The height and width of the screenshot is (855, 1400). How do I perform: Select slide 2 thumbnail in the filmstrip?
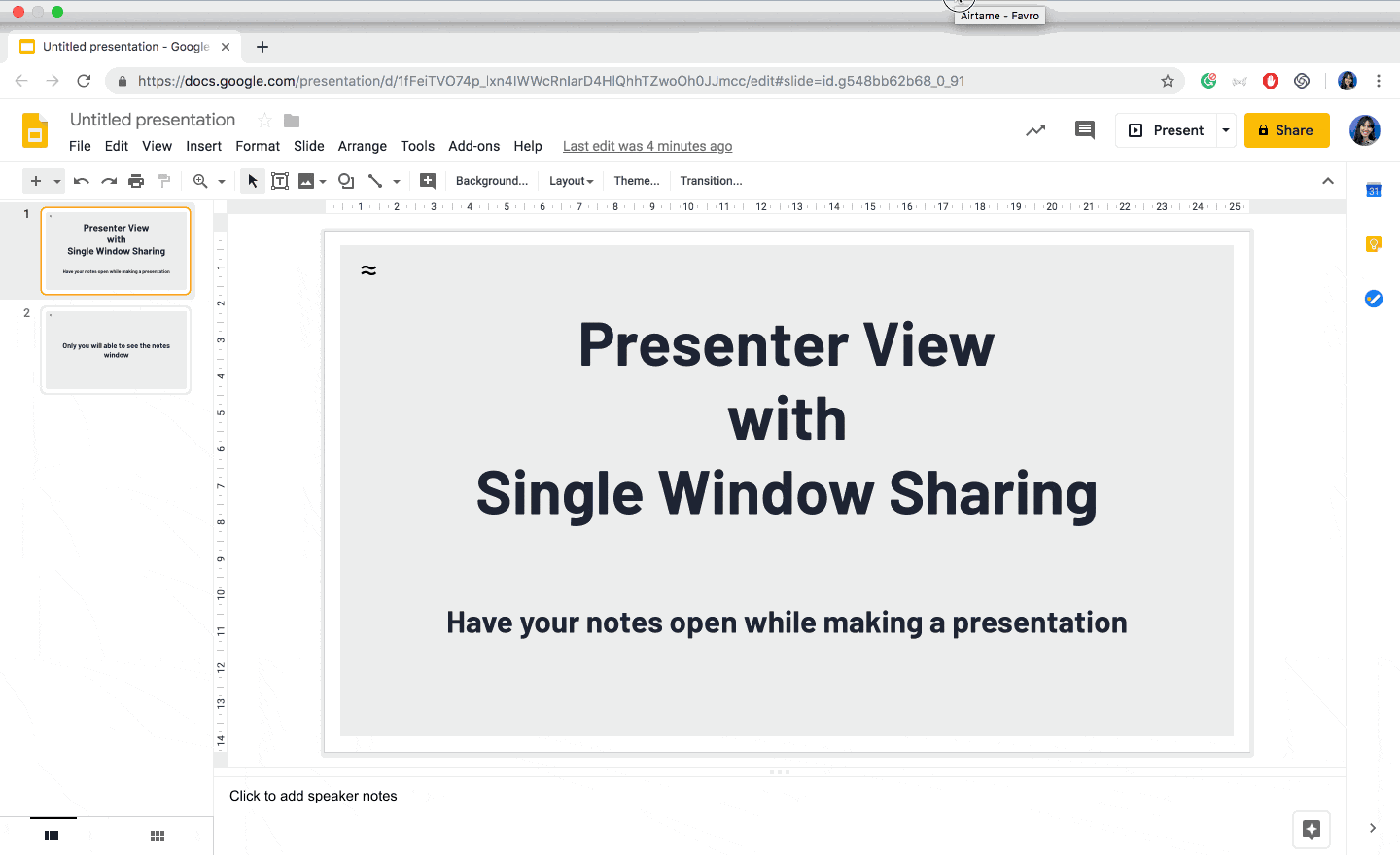point(116,350)
